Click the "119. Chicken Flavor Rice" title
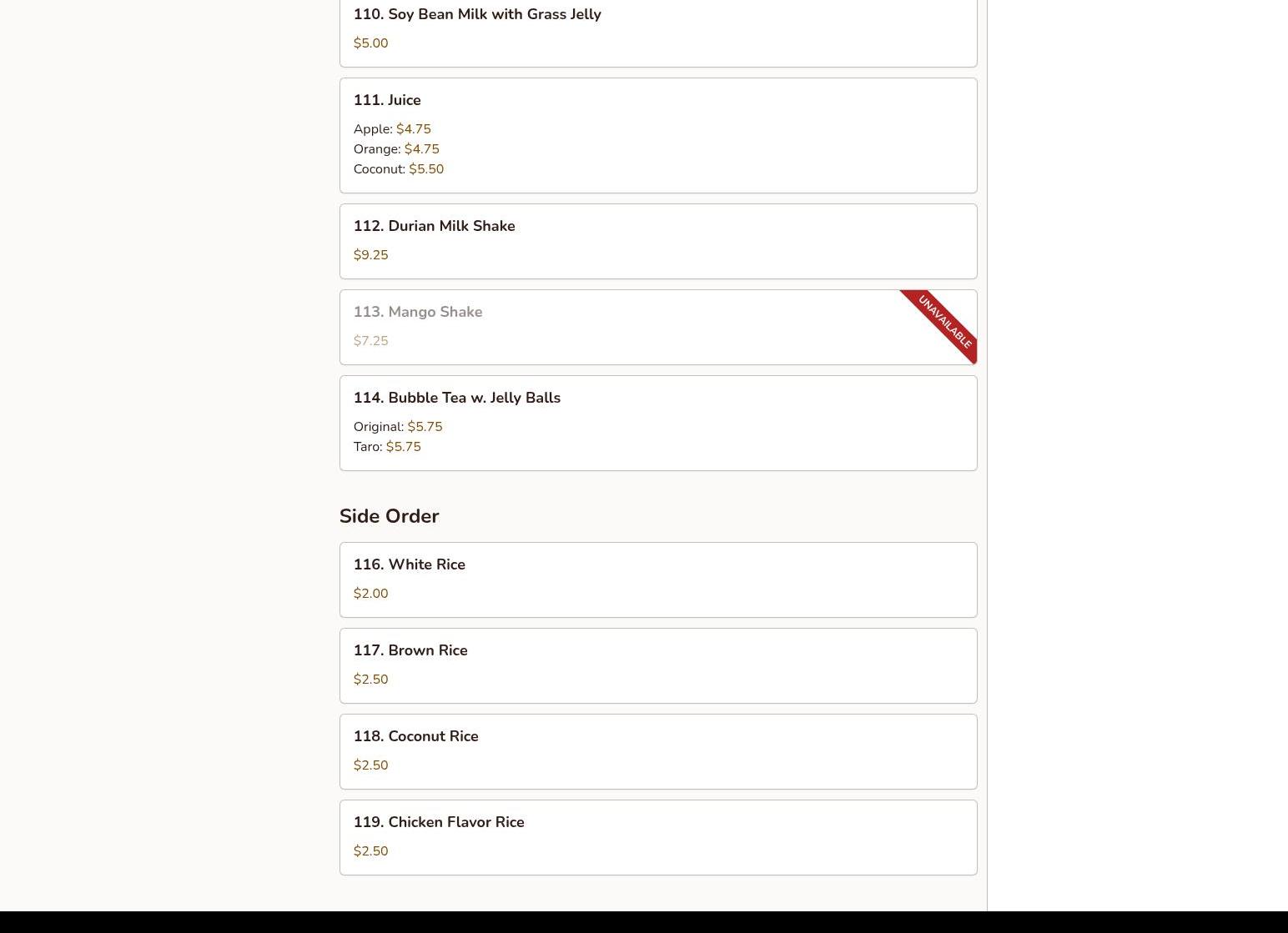The width and height of the screenshot is (1288, 933). pos(439,822)
